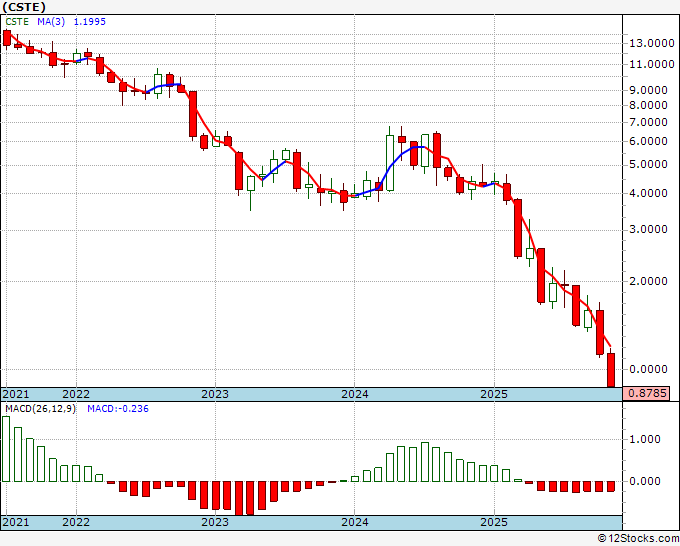Click the tallest green MACD bar at 2021 start
680x546 pixels.
tap(6, 449)
